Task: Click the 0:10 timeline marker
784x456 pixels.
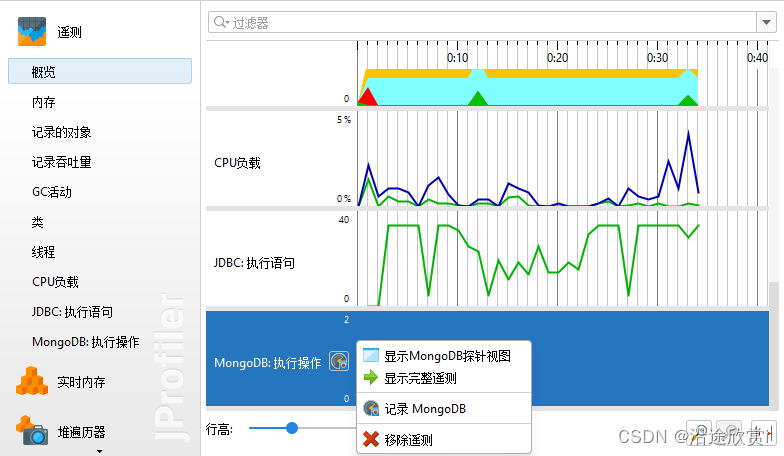Action: click(458, 58)
